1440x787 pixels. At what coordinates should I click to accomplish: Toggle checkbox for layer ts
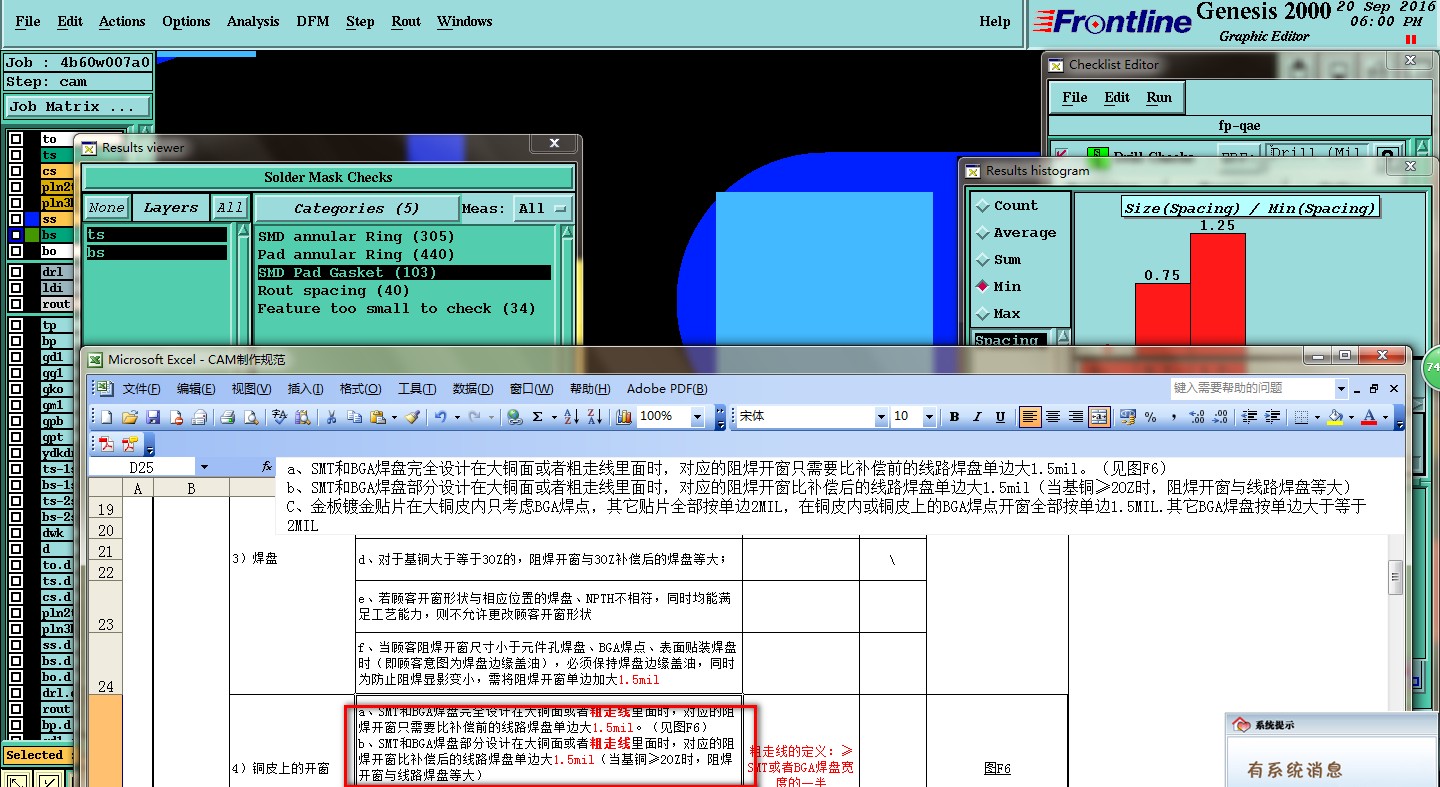(16, 155)
